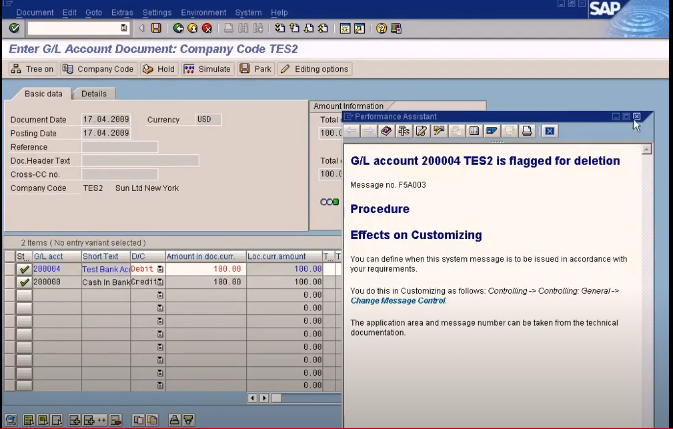Open the Document menu

point(35,12)
